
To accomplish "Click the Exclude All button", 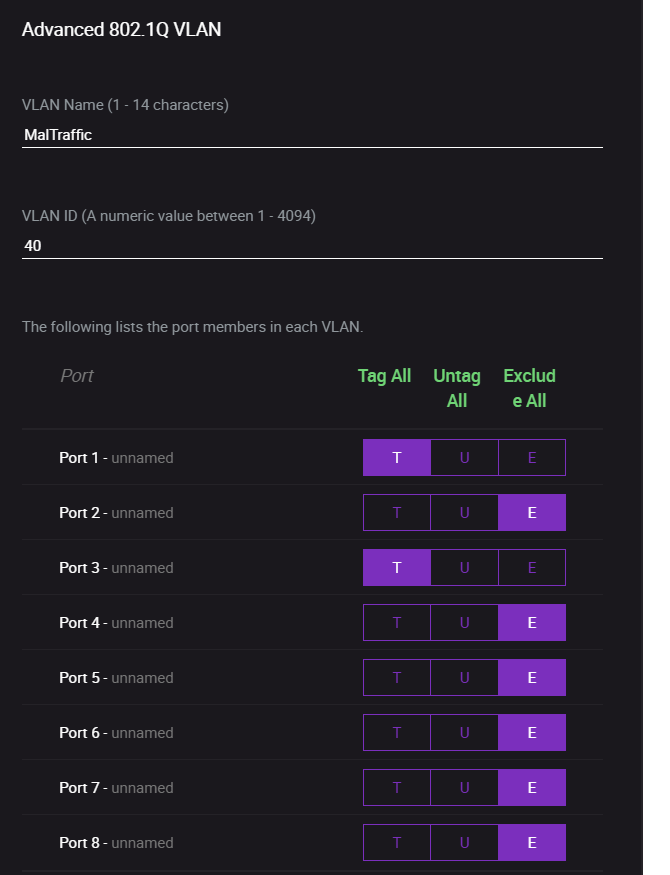I will click(x=529, y=388).
